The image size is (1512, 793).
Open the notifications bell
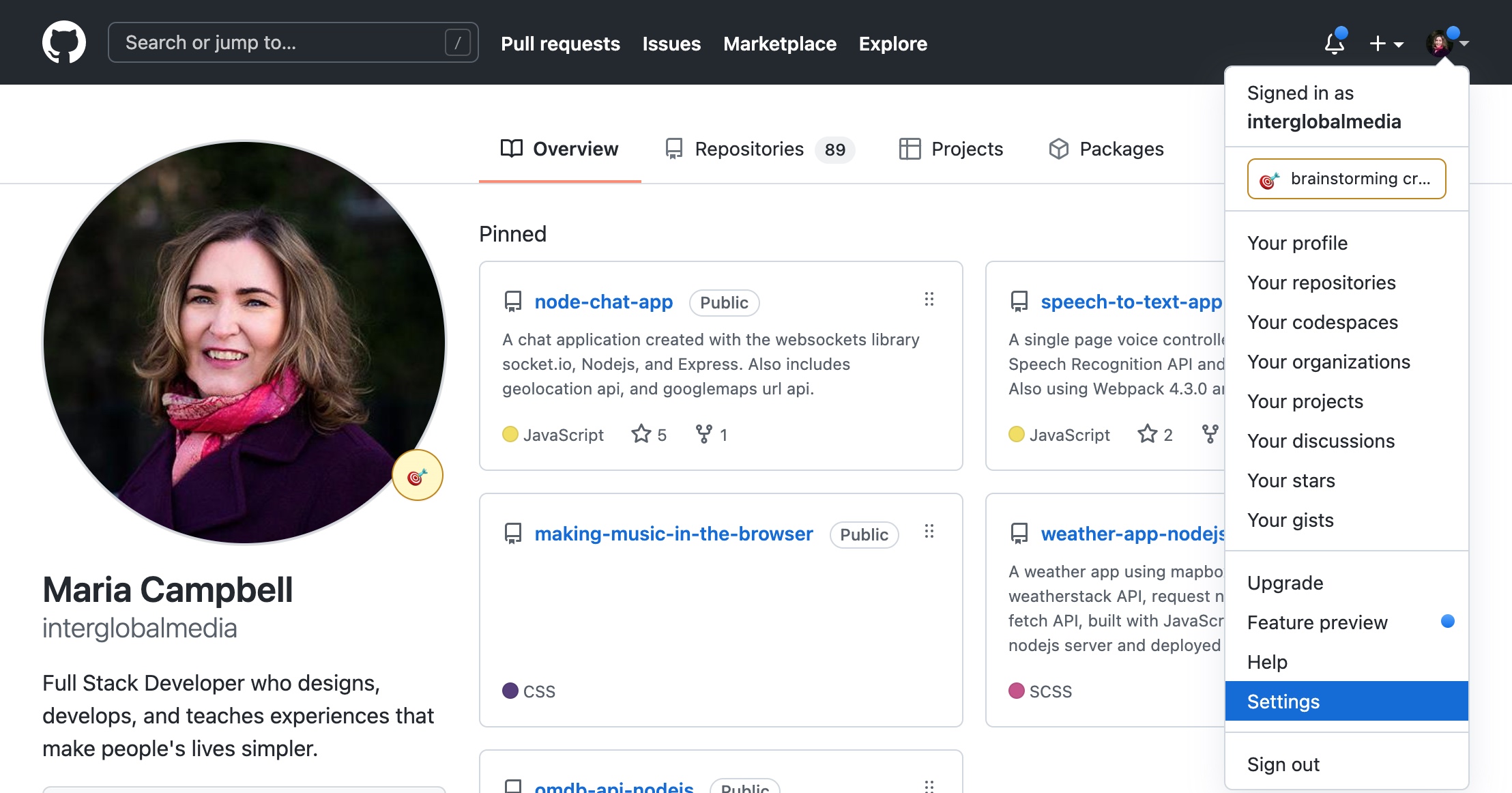[x=1334, y=43]
